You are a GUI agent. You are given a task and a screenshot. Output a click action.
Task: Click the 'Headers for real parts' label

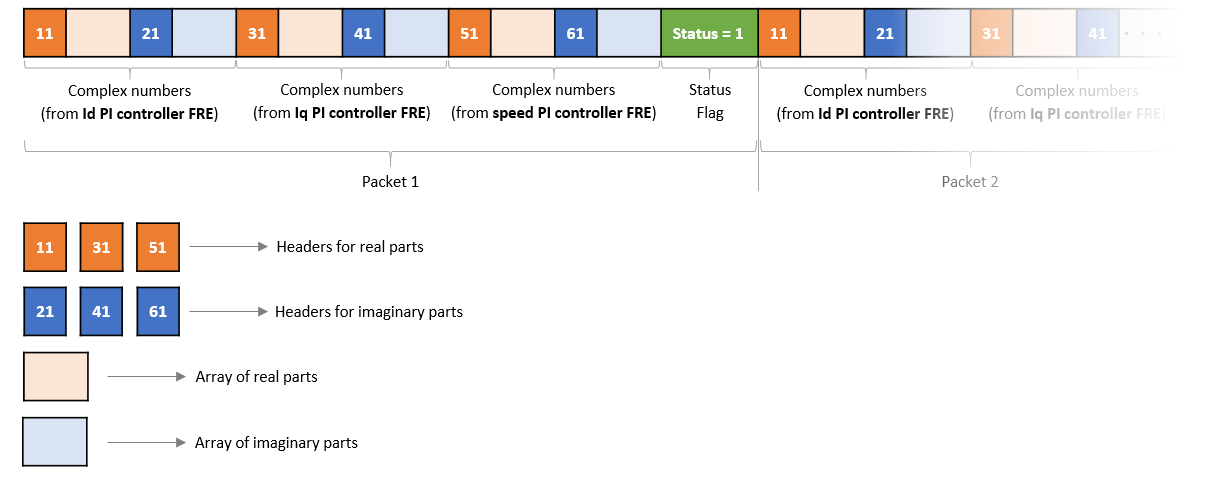350,246
